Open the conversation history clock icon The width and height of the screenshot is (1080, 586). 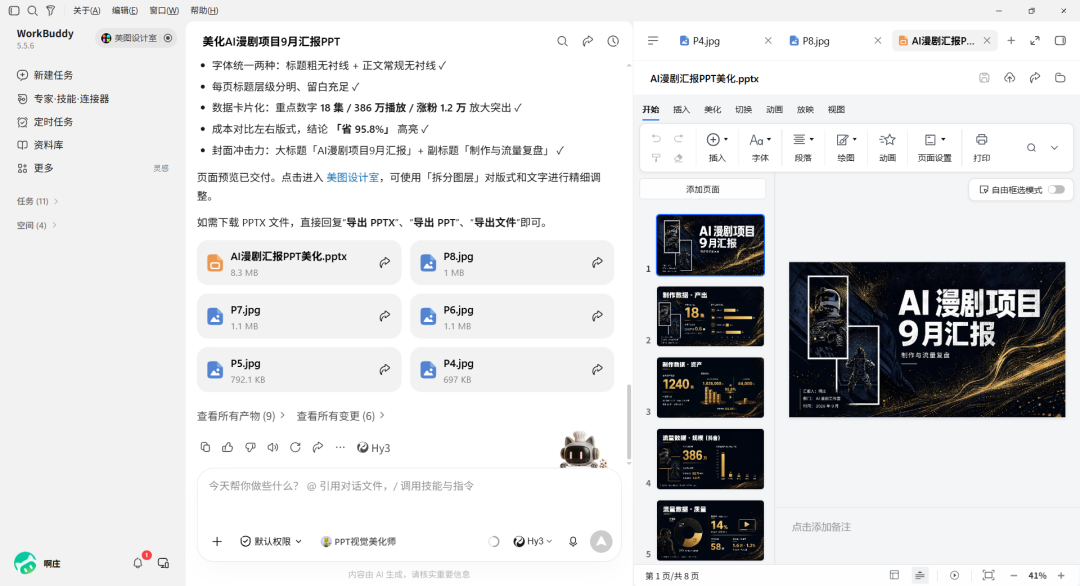[613, 41]
